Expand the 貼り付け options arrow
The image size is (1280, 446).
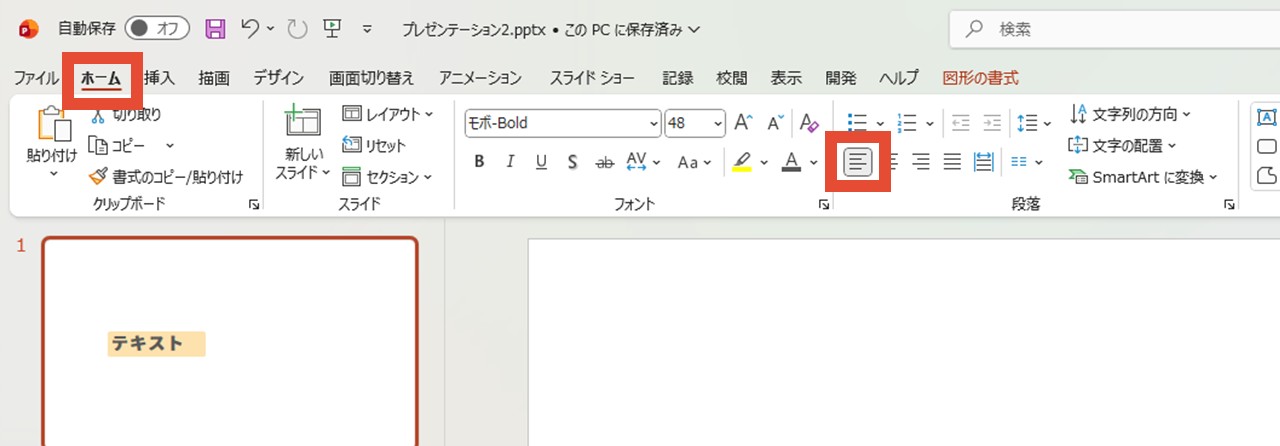point(53,174)
